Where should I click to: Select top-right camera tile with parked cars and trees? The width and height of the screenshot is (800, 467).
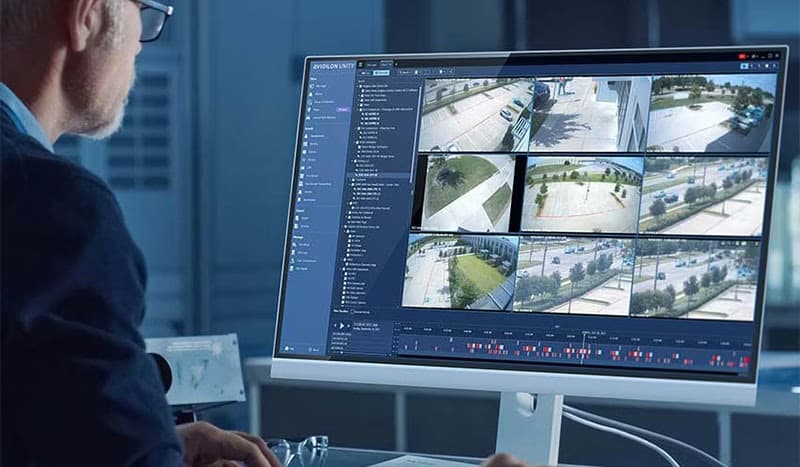pos(712,114)
